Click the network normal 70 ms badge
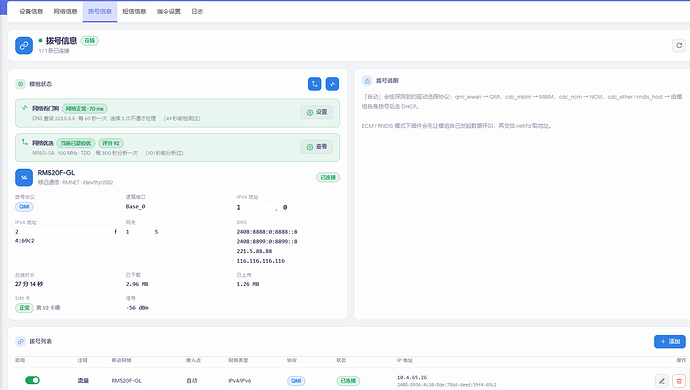 pyautogui.click(x=84, y=108)
